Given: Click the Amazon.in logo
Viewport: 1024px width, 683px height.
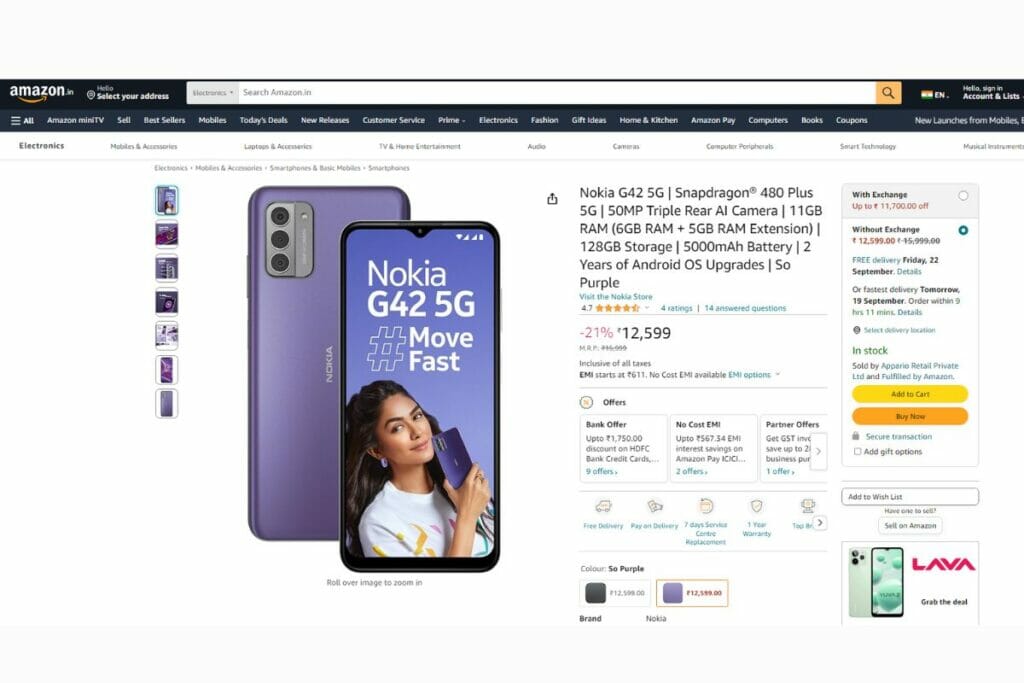Looking at the screenshot, I should tap(41, 93).
